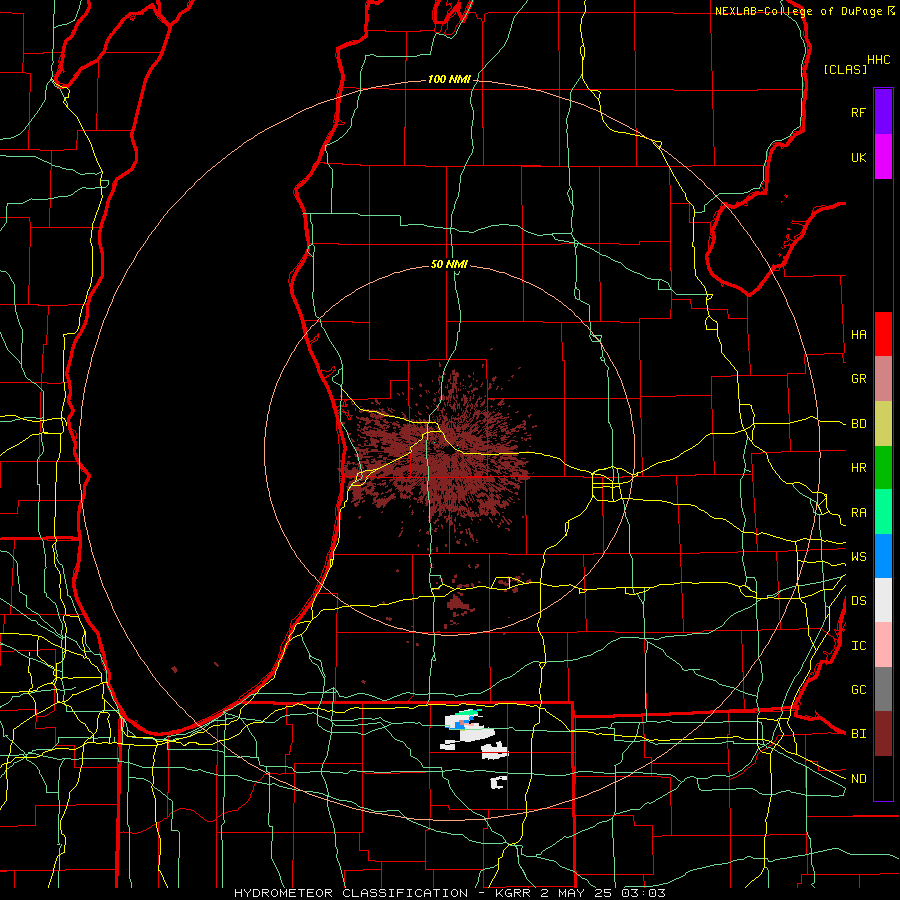Click the GR legend label text
Viewport: 900px width, 900px height.
pos(859,379)
